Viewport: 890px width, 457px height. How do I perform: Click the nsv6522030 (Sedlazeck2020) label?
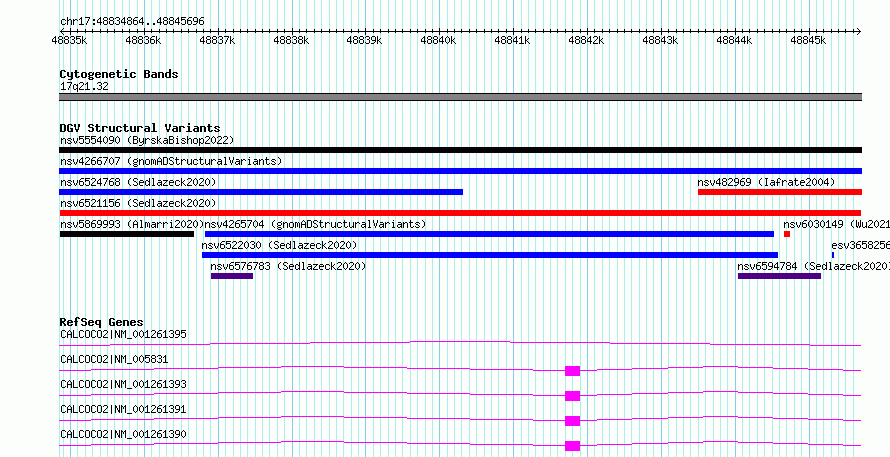(x=279, y=245)
